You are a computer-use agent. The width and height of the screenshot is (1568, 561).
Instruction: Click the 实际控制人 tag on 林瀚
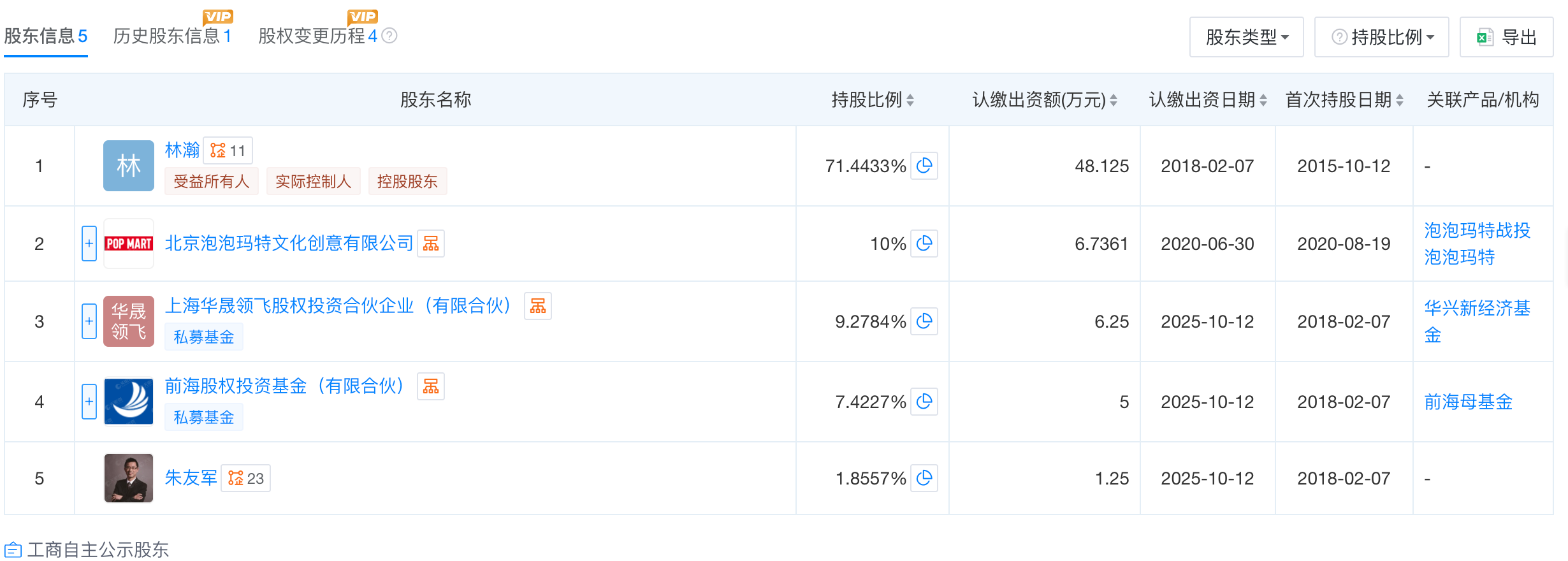point(313,181)
